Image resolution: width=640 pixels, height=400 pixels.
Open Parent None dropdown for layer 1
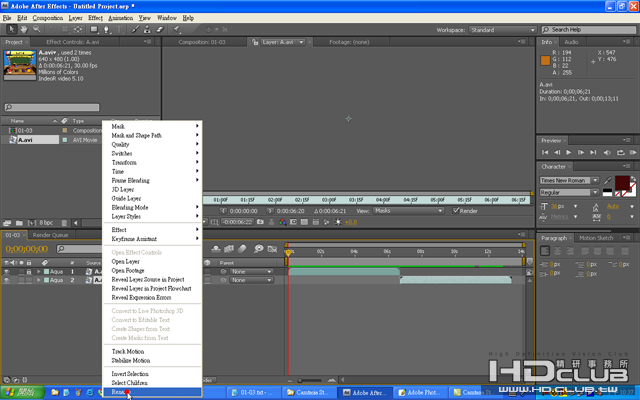coord(251,271)
